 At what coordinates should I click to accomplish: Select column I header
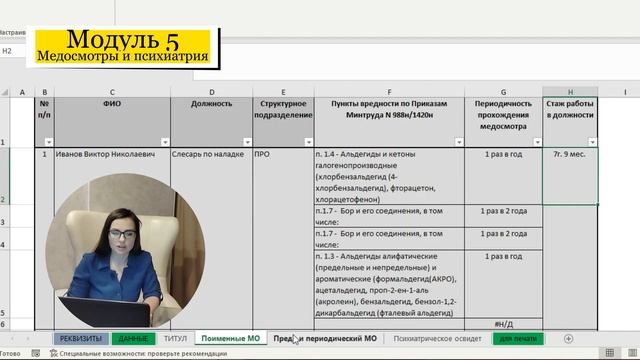coord(625,92)
